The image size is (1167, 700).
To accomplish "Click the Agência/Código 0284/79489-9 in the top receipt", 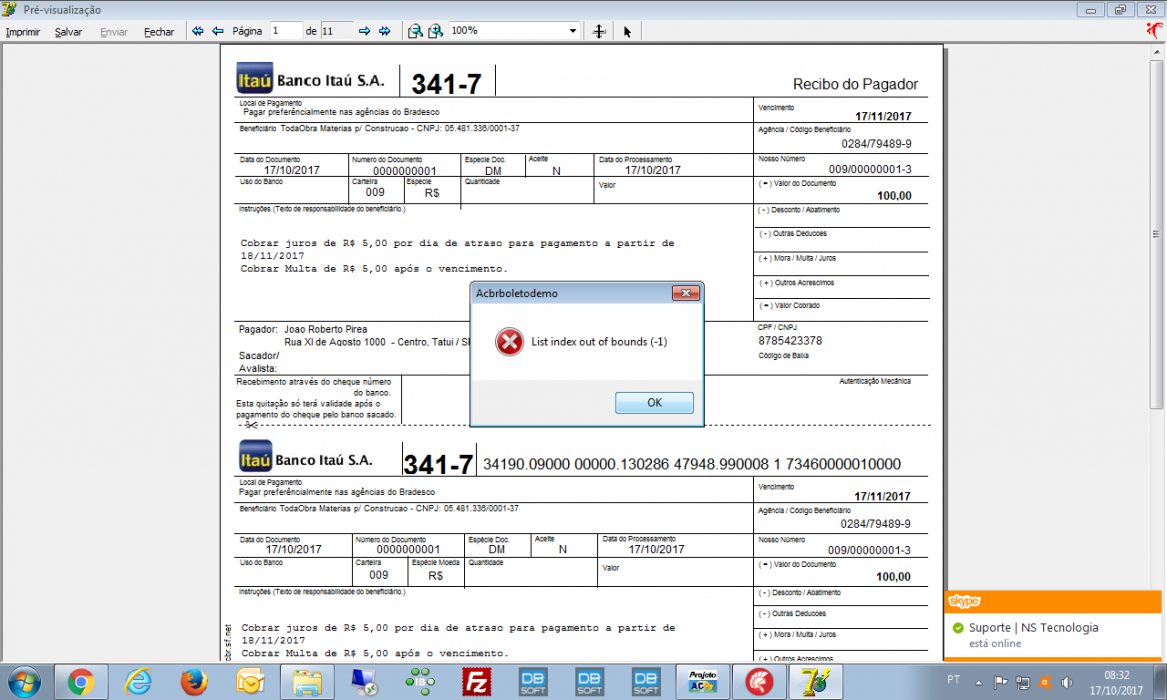I will [x=876, y=144].
